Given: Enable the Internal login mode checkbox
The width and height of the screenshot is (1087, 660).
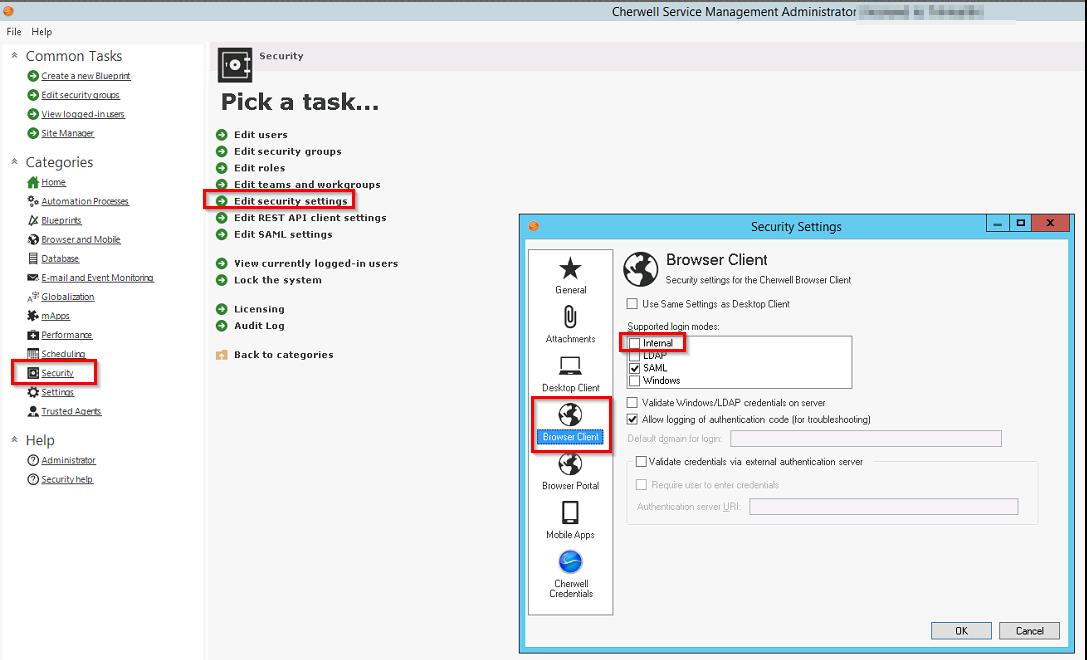Looking at the screenshot, I should [634, 344].
